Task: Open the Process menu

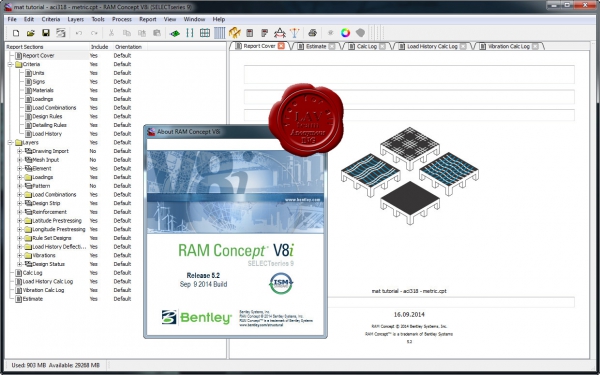Action: (x=122, y=19)
